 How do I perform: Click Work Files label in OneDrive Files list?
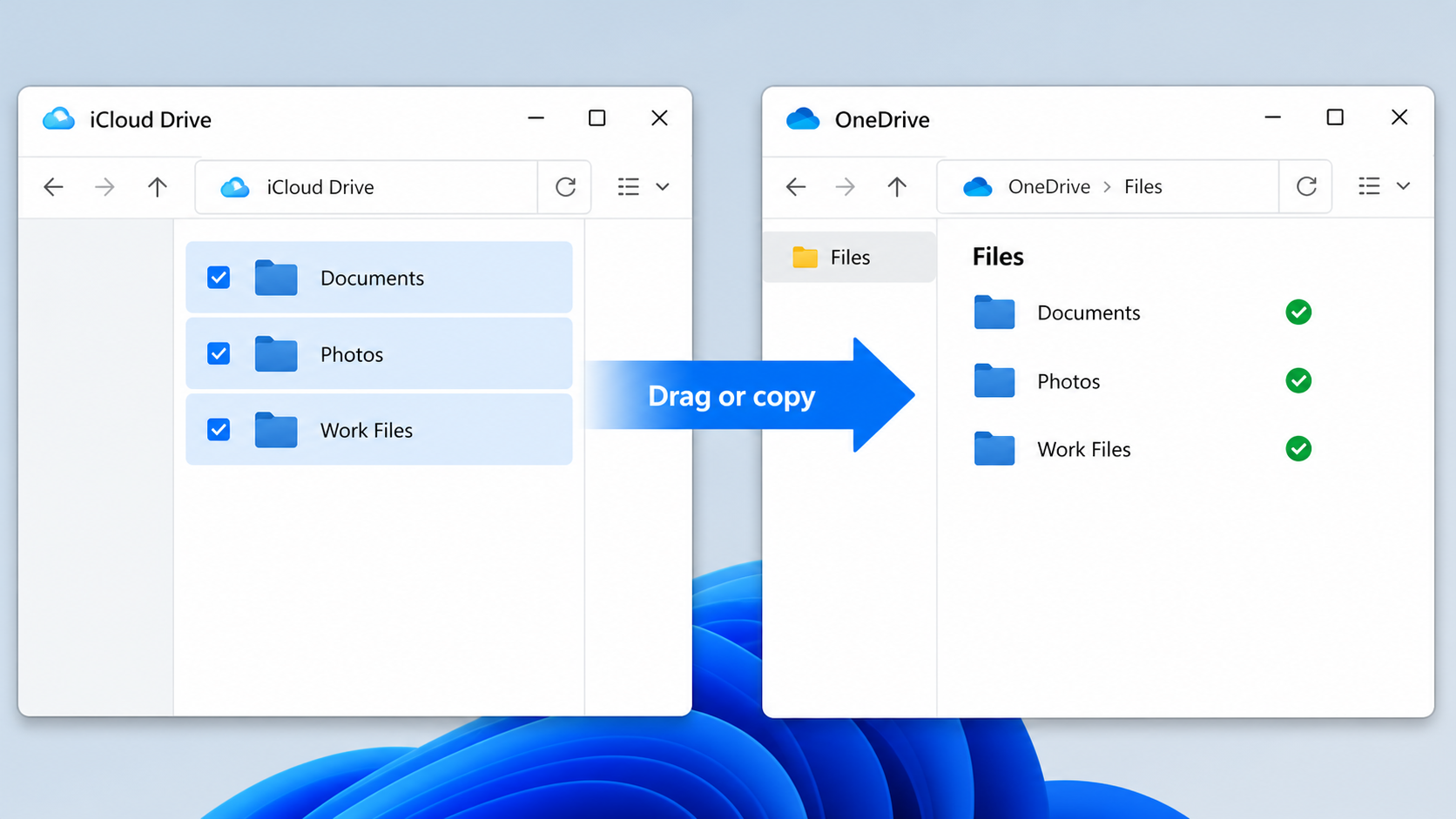[x=1084, y=449]
